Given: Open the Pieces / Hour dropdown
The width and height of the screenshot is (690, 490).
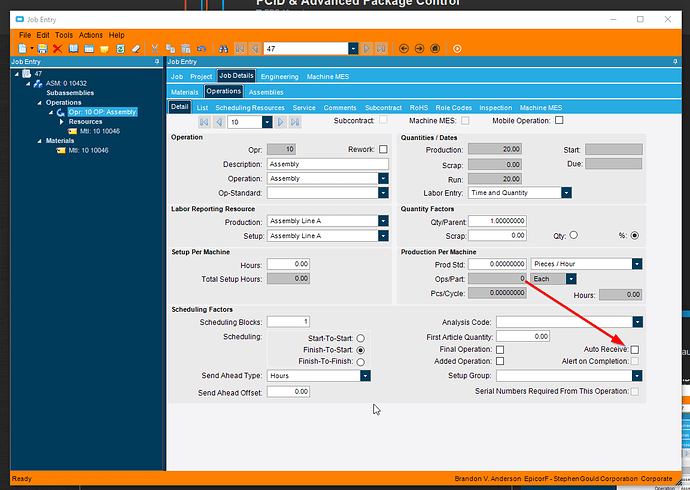Looking at the screenshot, I should click(637, 264).
